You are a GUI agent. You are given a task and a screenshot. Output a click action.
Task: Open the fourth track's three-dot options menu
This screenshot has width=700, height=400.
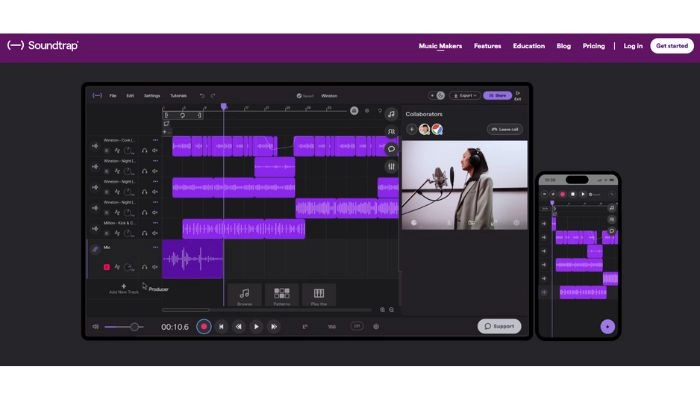[155, 202]
